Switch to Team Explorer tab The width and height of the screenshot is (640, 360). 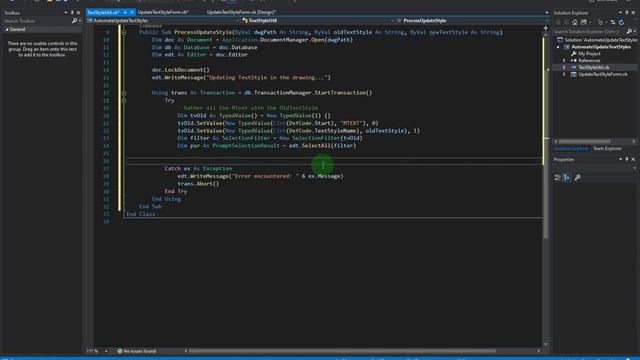[x=607, y=149]
